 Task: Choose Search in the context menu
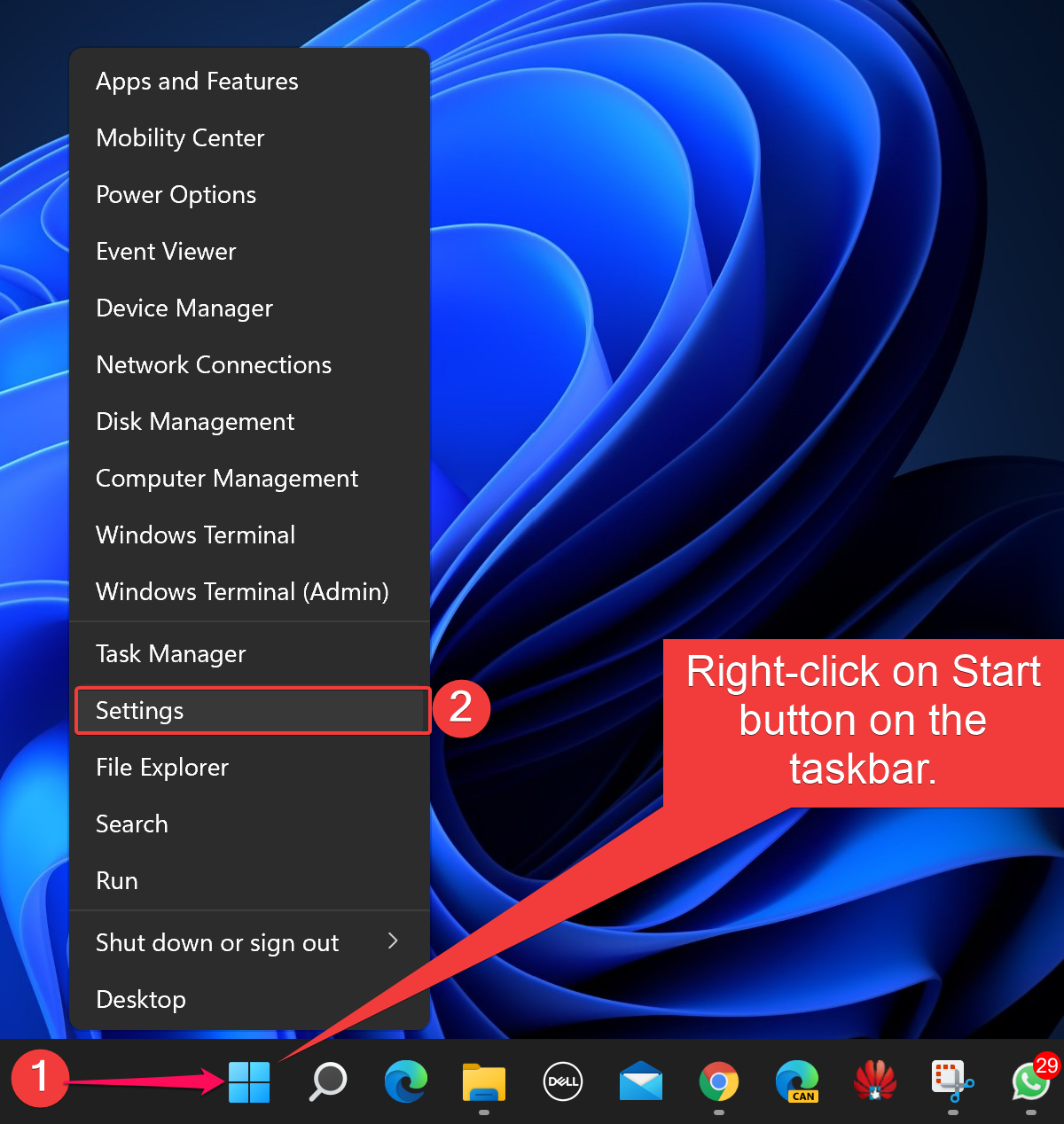click(249, 824)
